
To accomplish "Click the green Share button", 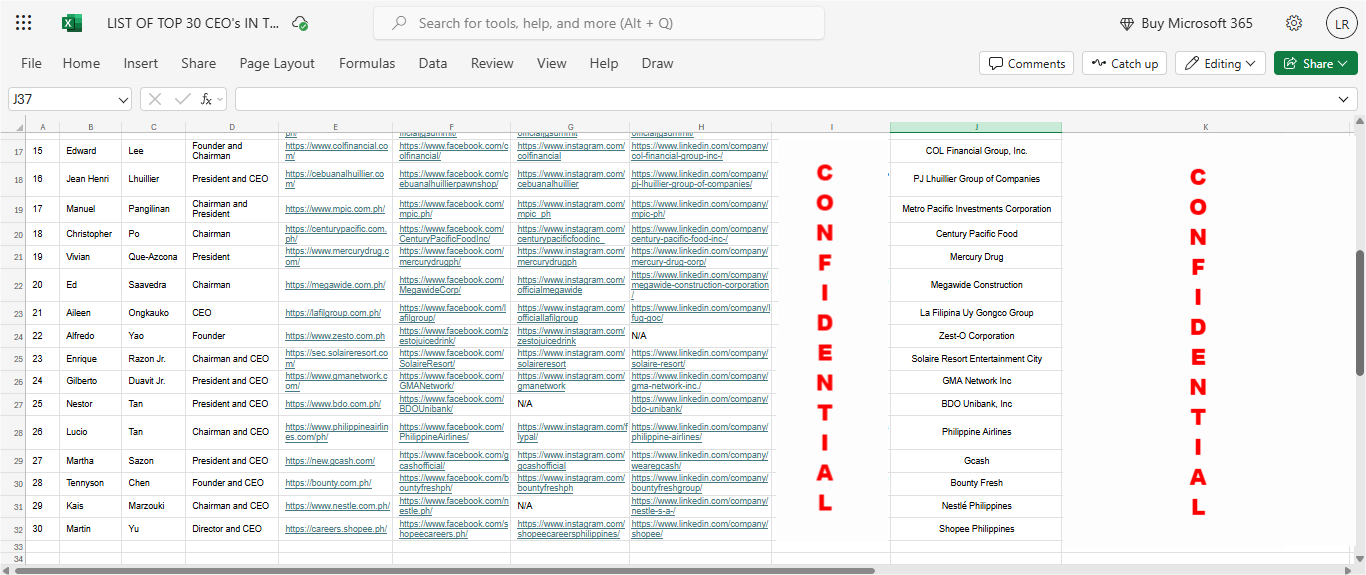I will point(1315,63).
